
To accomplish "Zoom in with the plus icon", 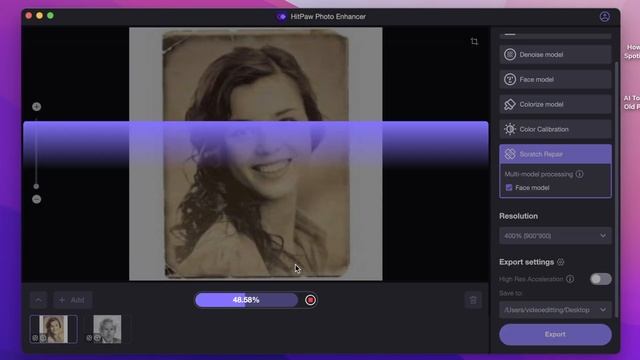I will 37,107.
